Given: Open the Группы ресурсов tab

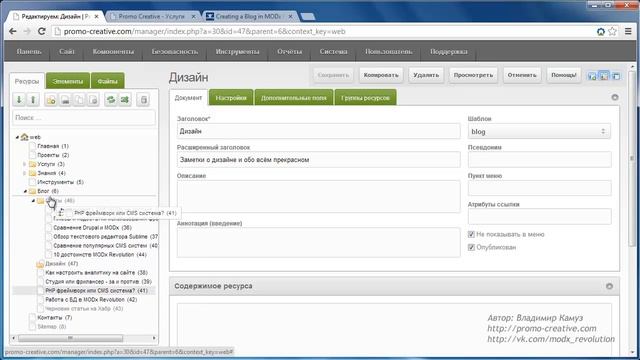Looking at the screenshot, I should tap(365, 98).
